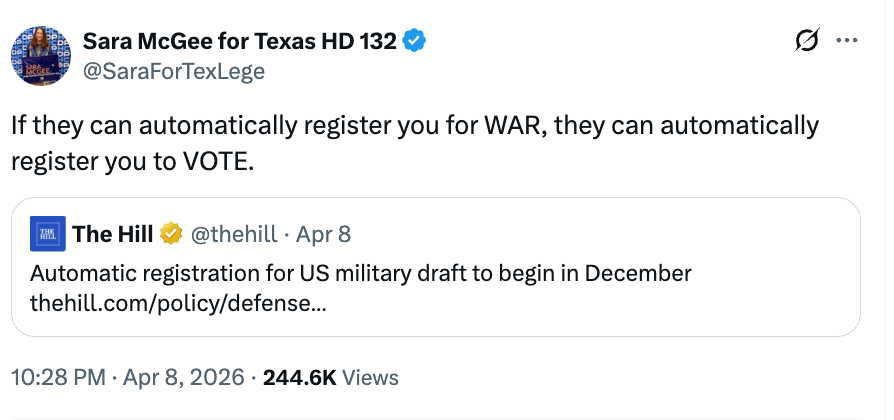Click The Hill display name in quoted post
This screenshot has height=420, width=894.
pyautogui.click(x=112, y=234)
